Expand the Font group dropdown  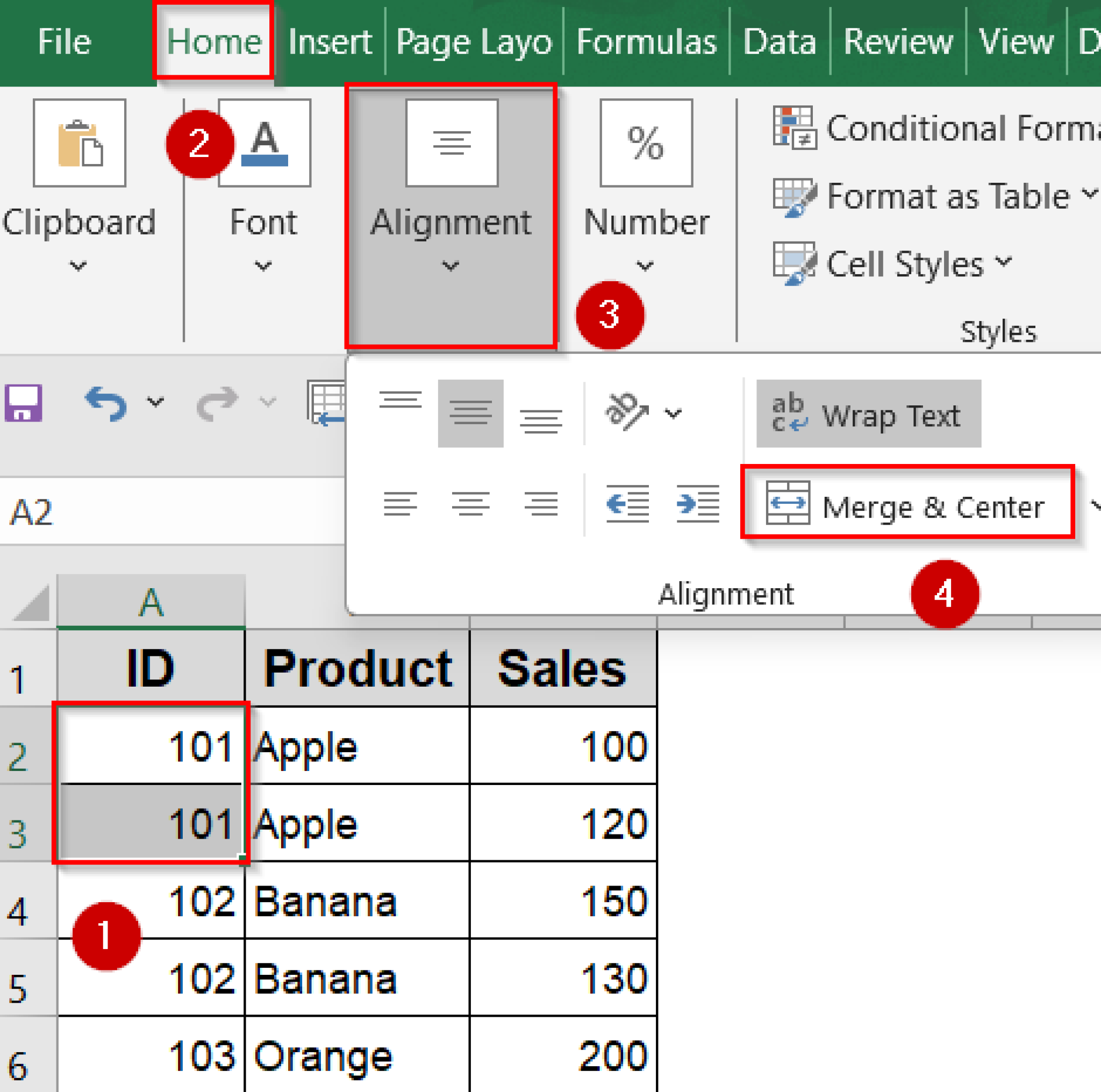[x=263, y=266]
